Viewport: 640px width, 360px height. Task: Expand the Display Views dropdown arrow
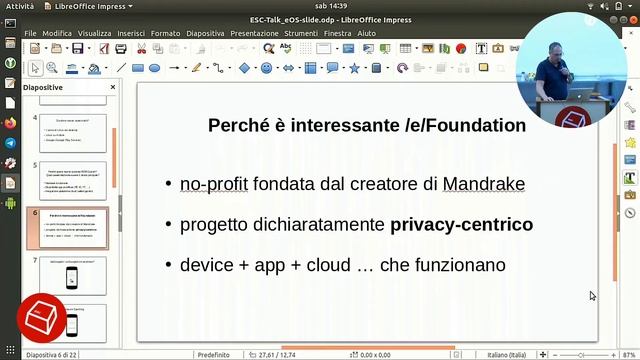point(337,49)
